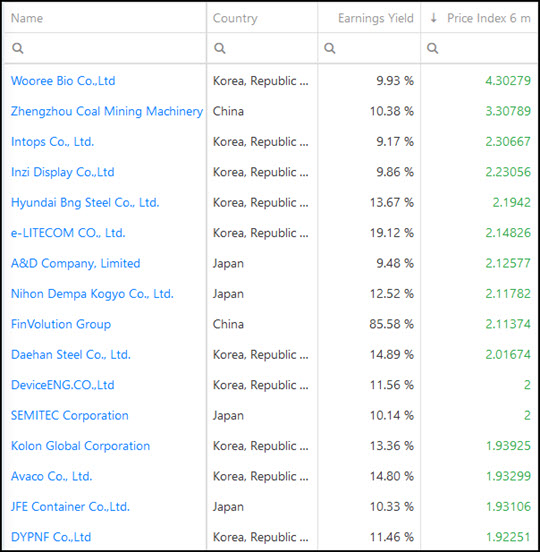Screen dimensions: 540x552
Task: Open the Hyundai Bng Steel Co., Ltd. link
Action: click(85, 202)
